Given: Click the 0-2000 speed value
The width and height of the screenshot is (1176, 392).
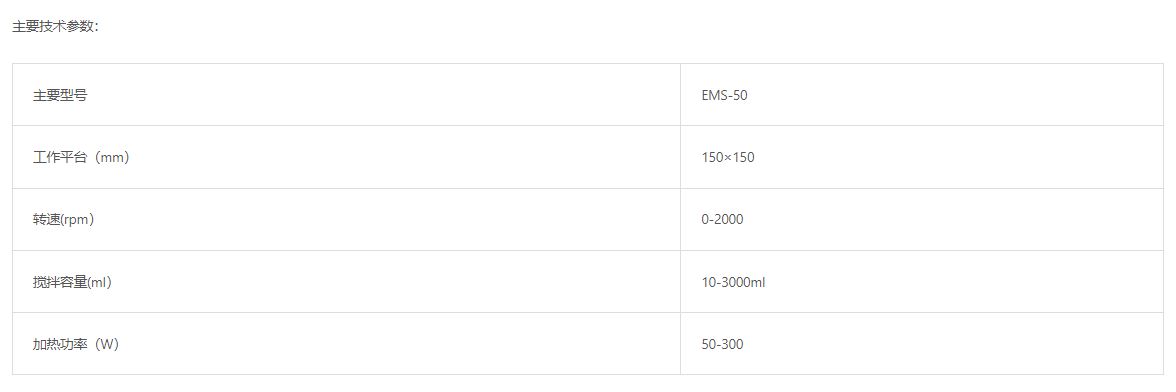Looking at the screenshot, I should [x=722, y=220].
